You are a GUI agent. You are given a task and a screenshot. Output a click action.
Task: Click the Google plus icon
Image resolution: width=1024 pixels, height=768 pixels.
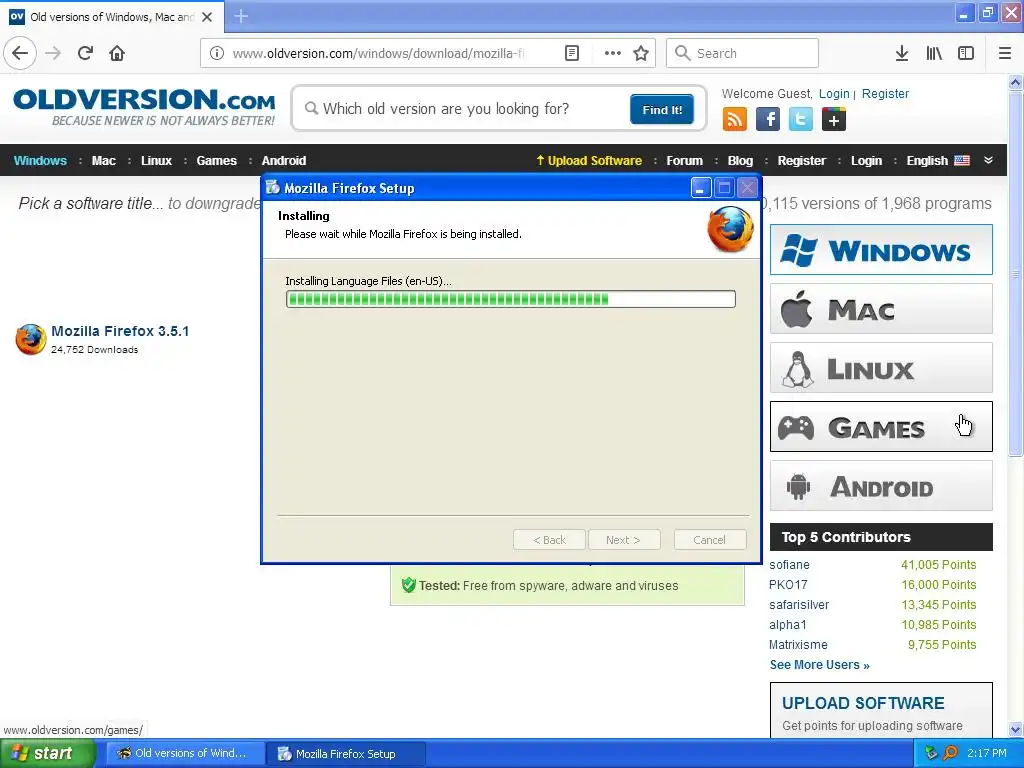coord(834,120)
